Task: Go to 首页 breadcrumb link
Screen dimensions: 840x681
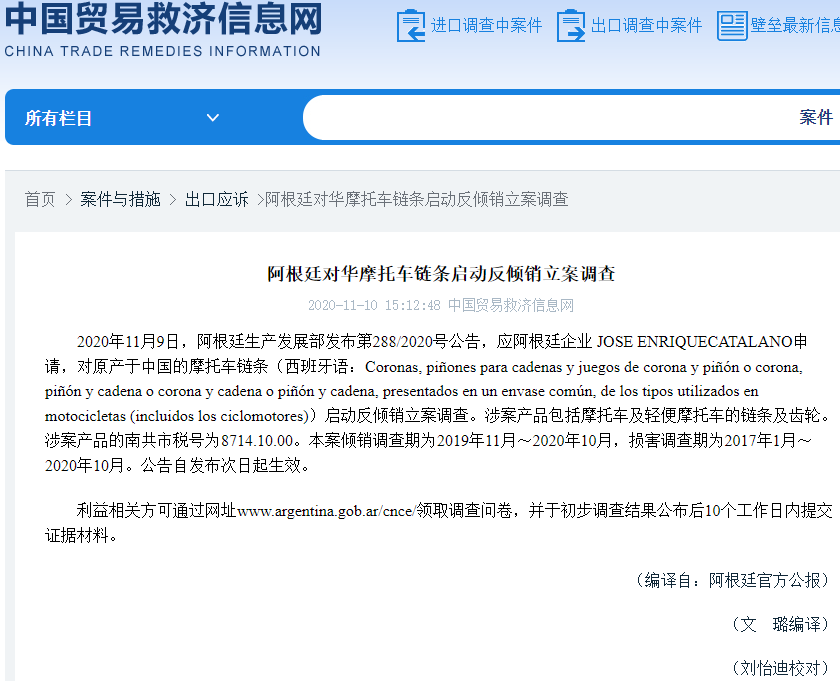Action: pos(40,199)
